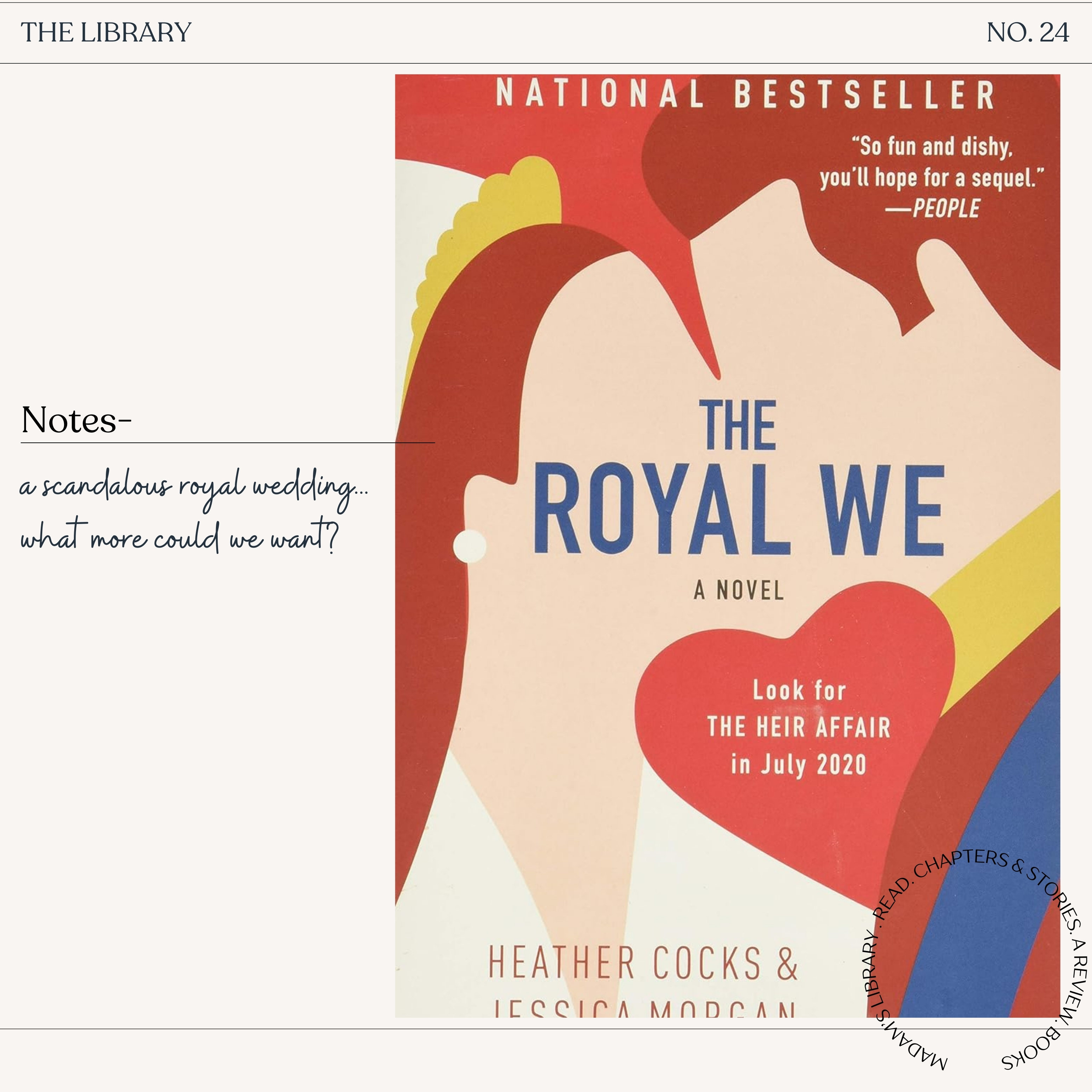
Task: Click the horizontal line under Notes
Action: [228, 442]
